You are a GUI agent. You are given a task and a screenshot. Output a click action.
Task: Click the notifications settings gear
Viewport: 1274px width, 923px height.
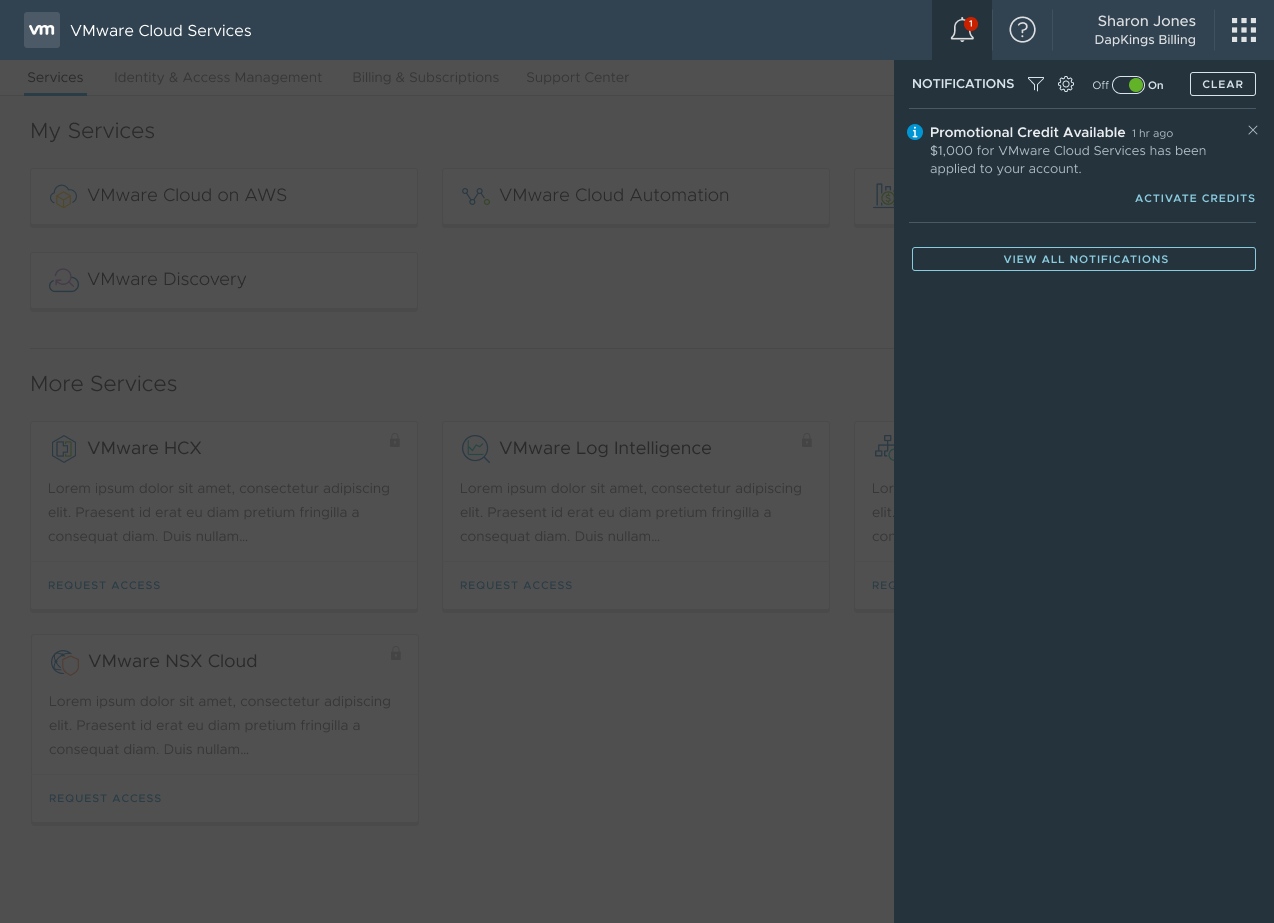[x=1066, y=84]
